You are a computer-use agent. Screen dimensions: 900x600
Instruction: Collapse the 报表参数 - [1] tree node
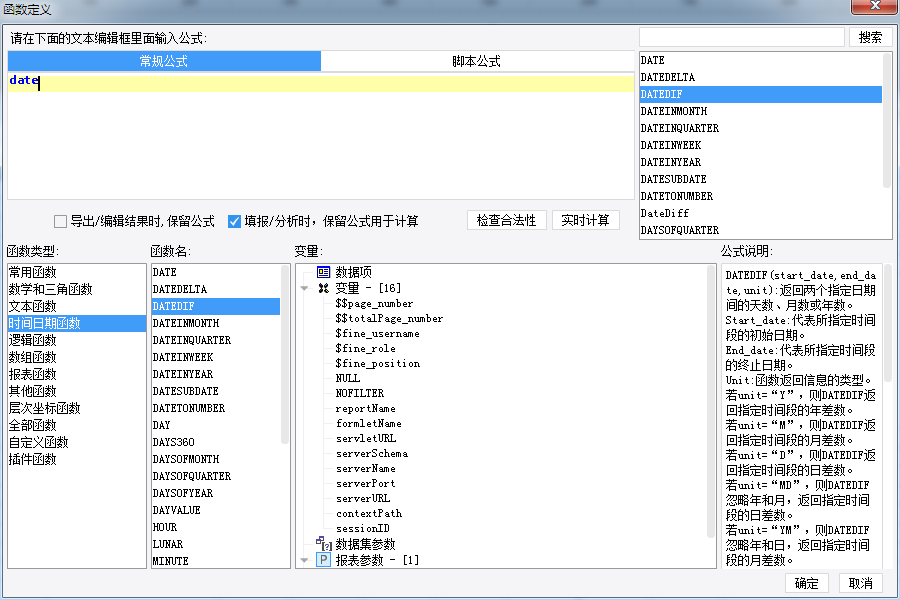click(305, 560)
